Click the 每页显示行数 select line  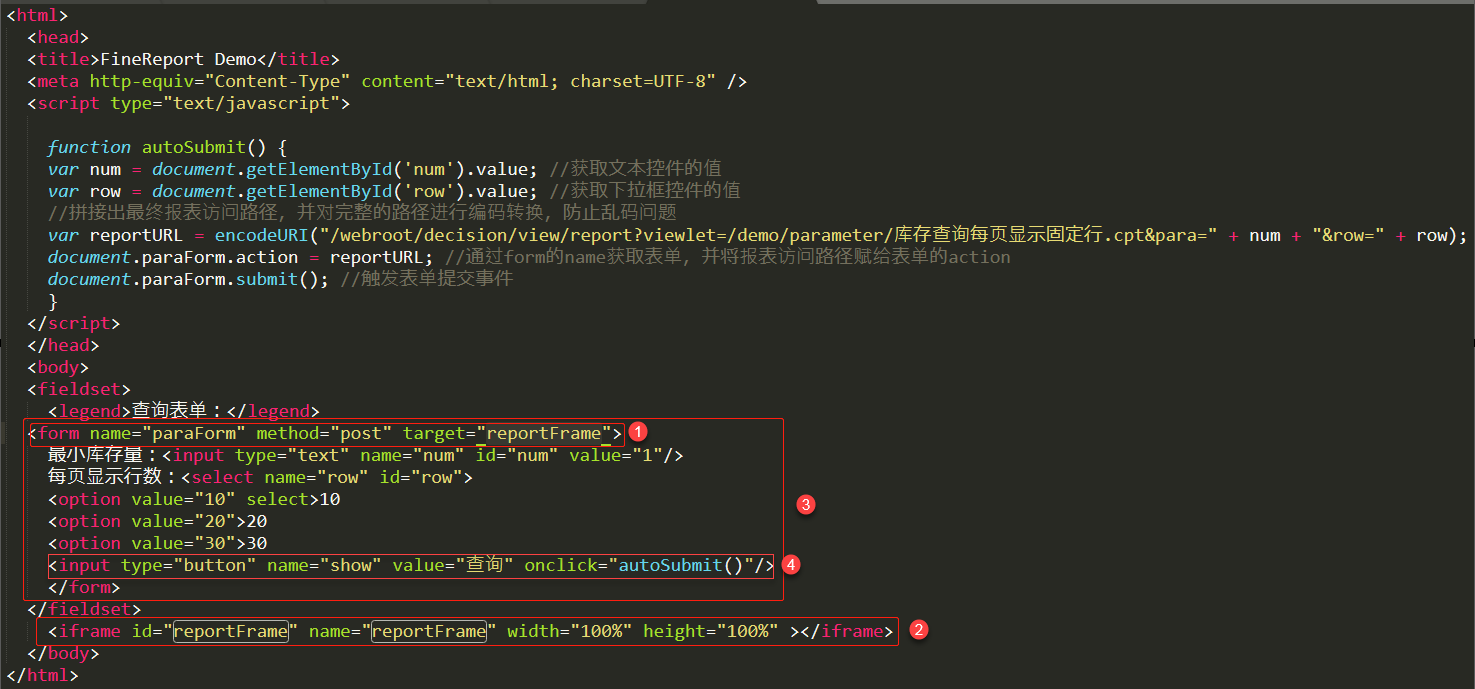click(x=260, y=477)
